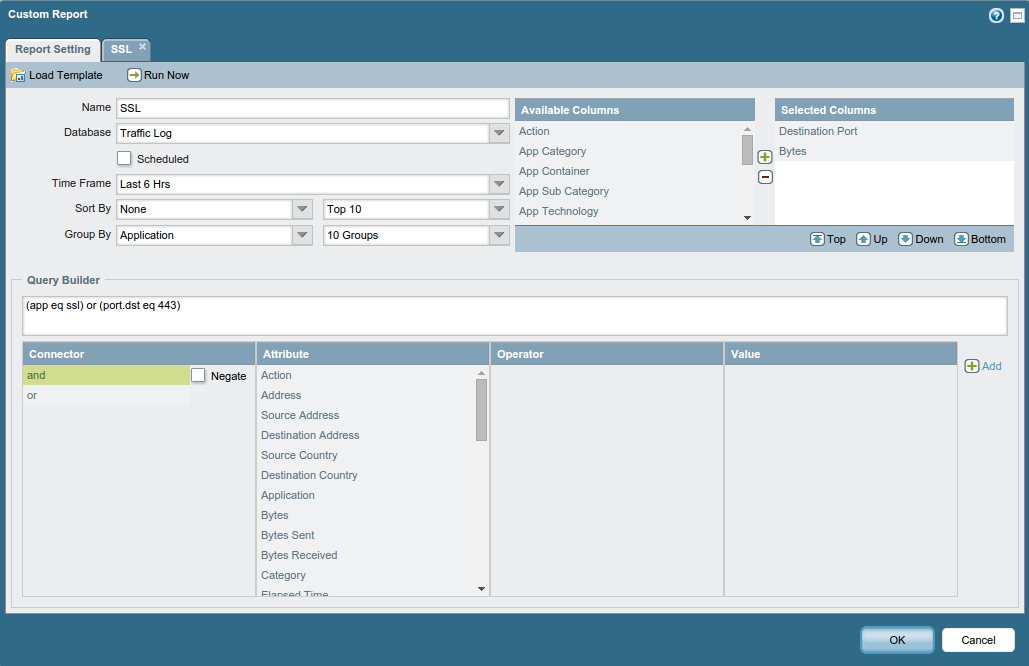Viewport: 1029px width, 666px height.
Task: Confirm with the OK button
Action: click(897, 640)
